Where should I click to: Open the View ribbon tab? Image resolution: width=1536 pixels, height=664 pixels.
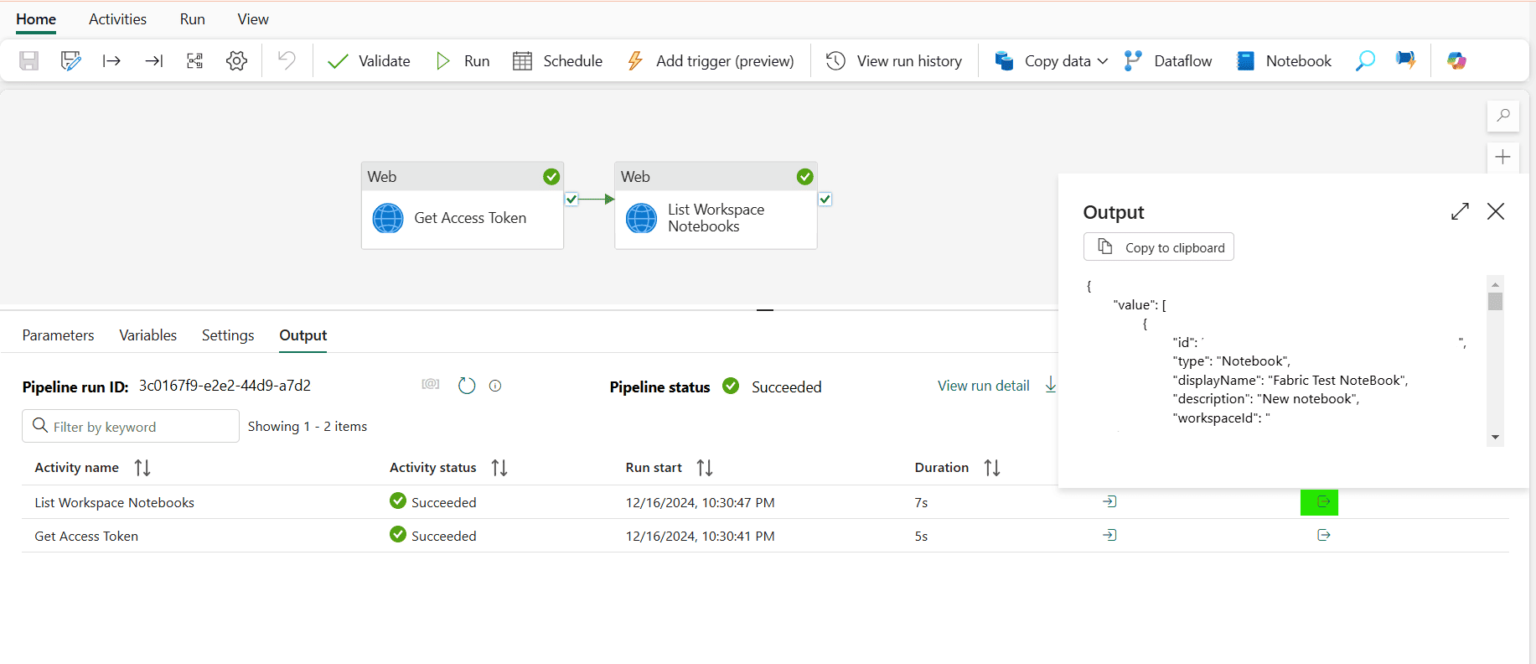pyautogui.click(x=253, y=19)
